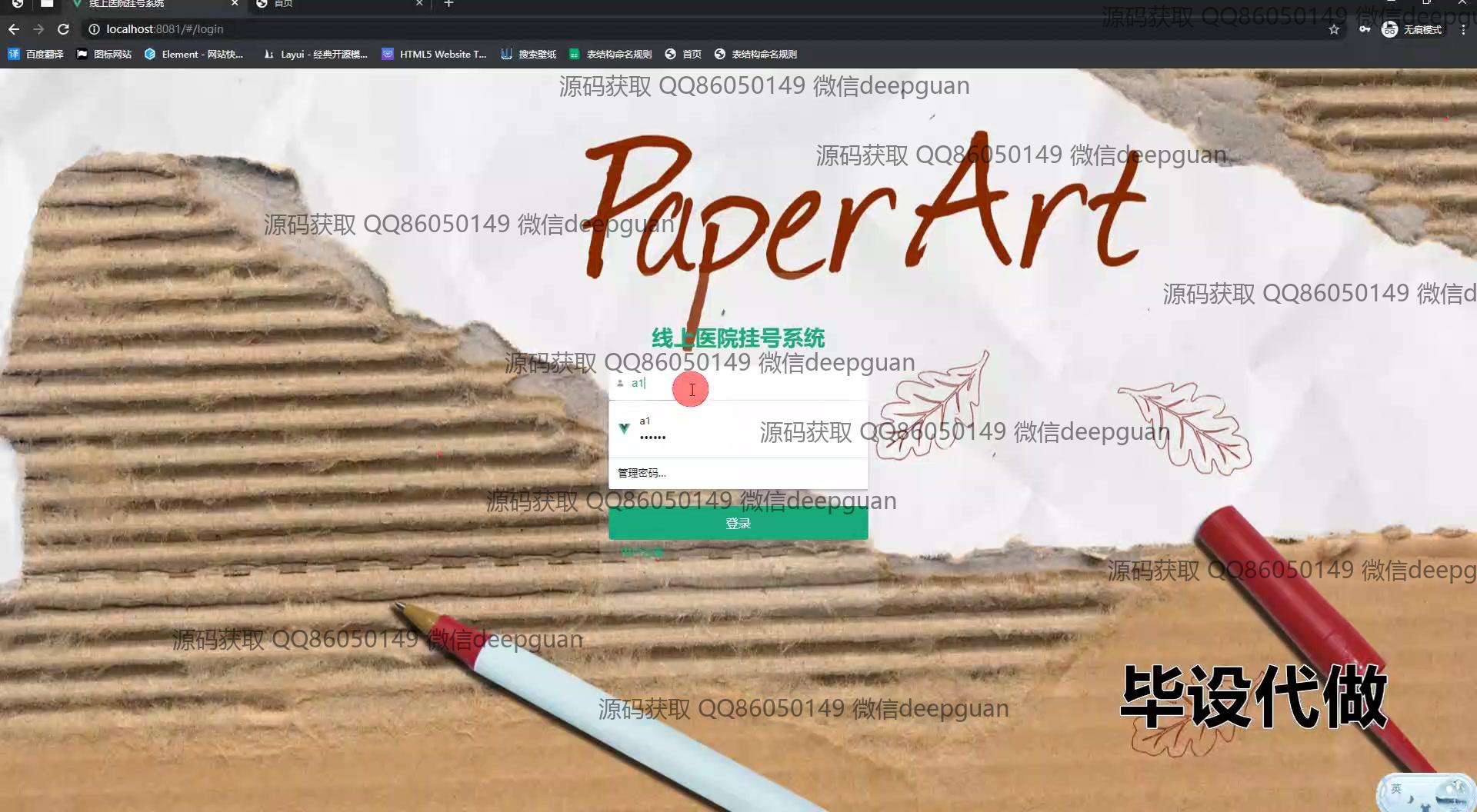
Task: Open the Layui - 经典开源模... bookmark
Action: point(315,54)
